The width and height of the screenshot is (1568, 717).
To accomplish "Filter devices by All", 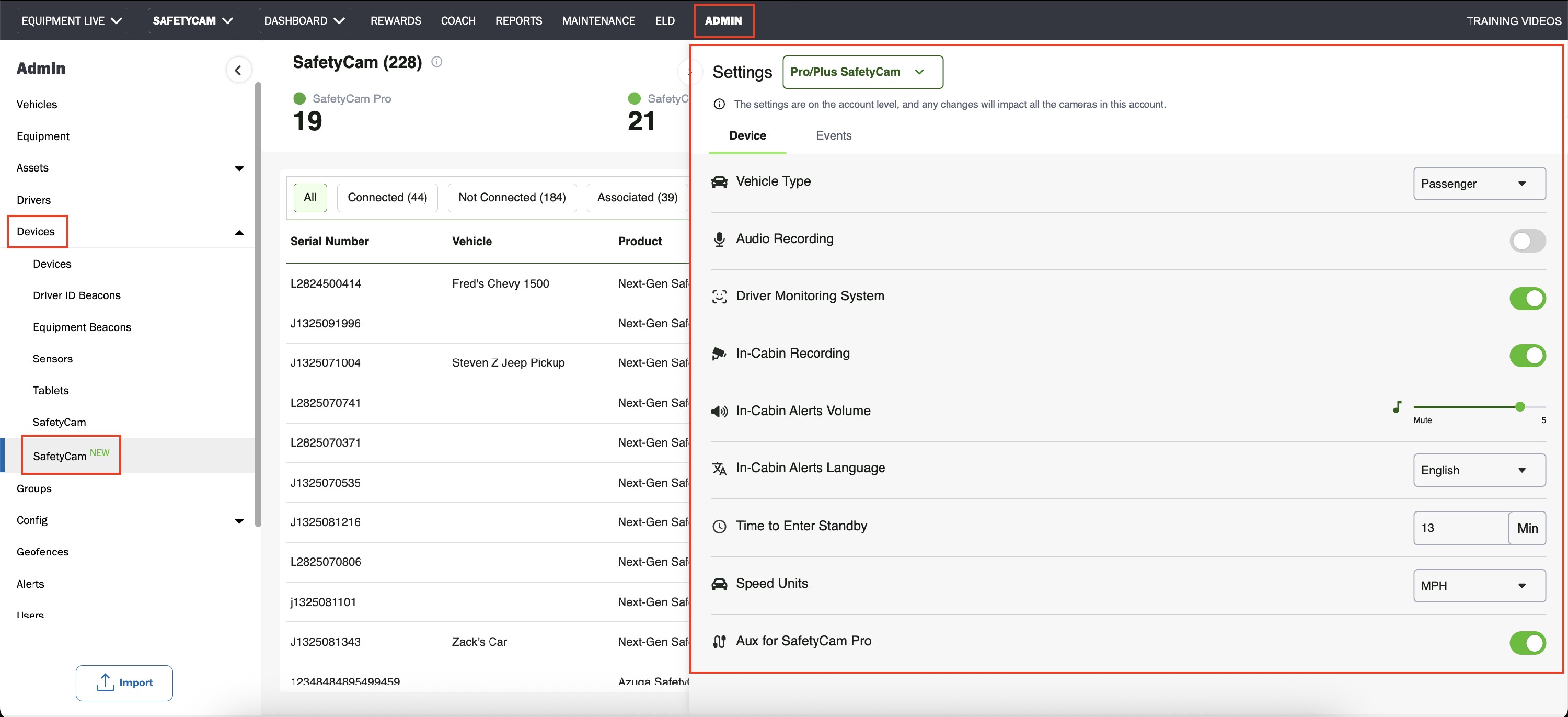I will (310, 198).
